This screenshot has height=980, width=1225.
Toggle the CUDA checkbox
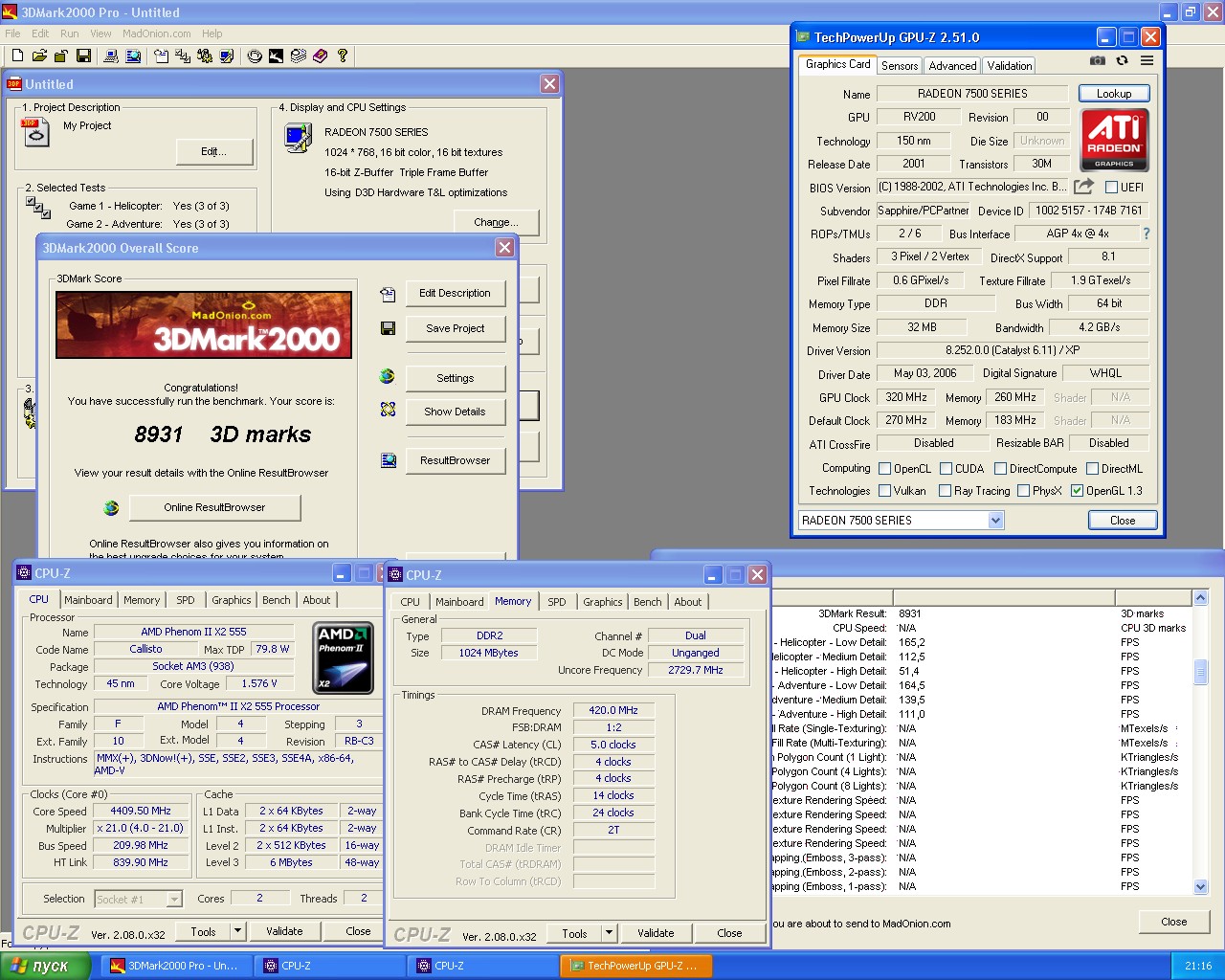(946, 469)
